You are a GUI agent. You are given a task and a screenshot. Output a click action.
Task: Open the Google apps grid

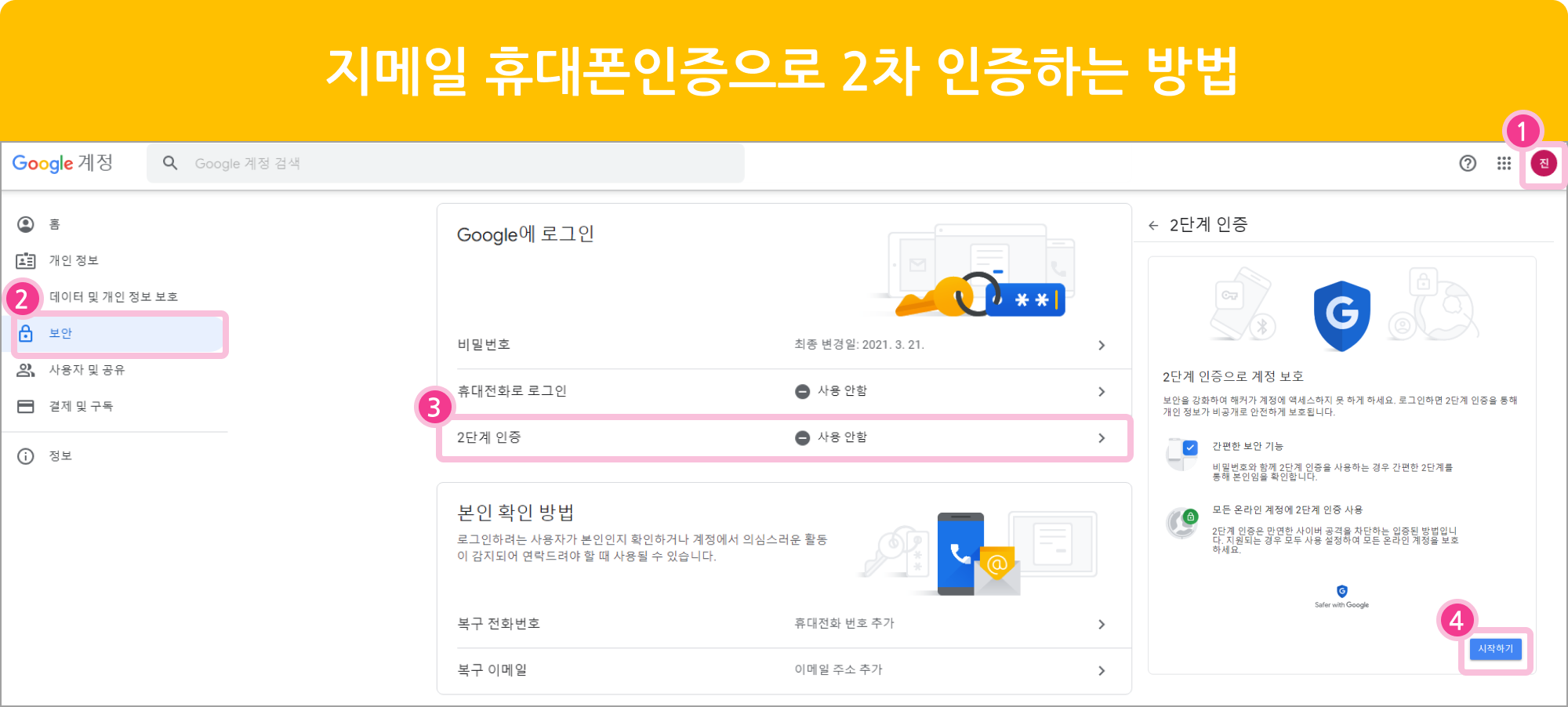point(1504,163)
